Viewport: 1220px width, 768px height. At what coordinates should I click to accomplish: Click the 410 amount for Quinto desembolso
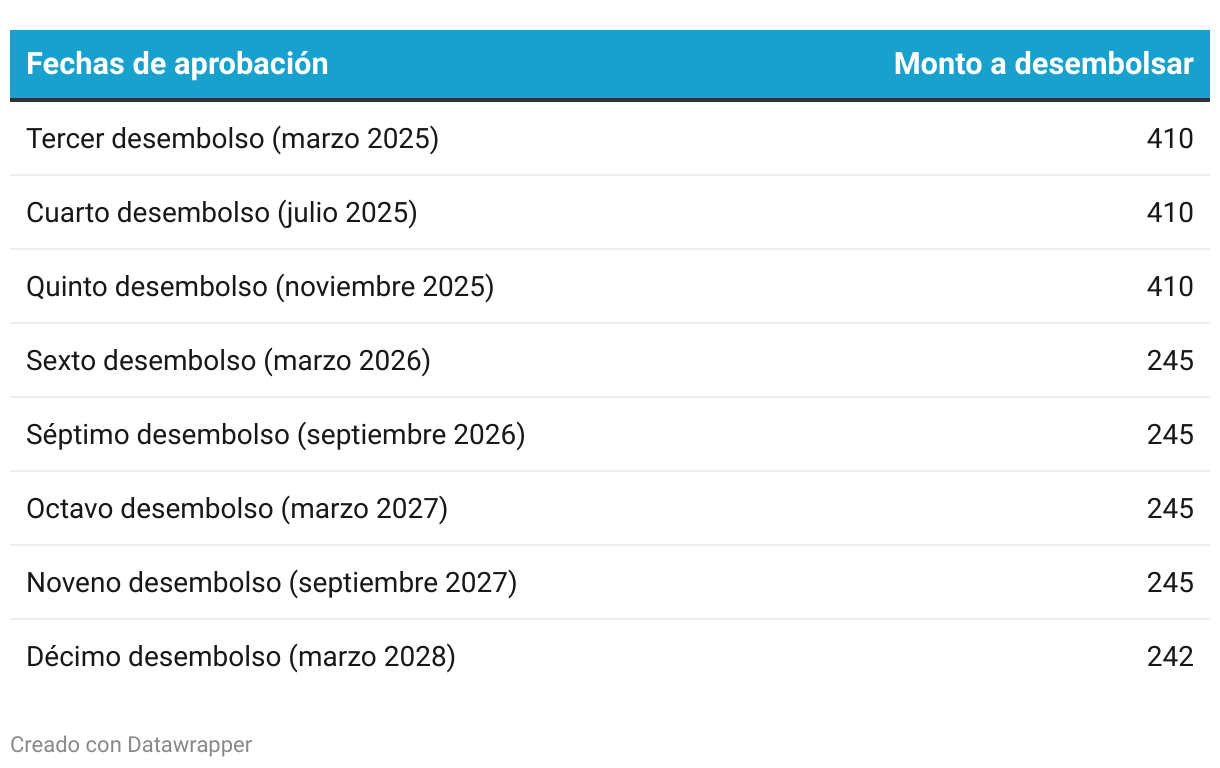click(1170, 286)
